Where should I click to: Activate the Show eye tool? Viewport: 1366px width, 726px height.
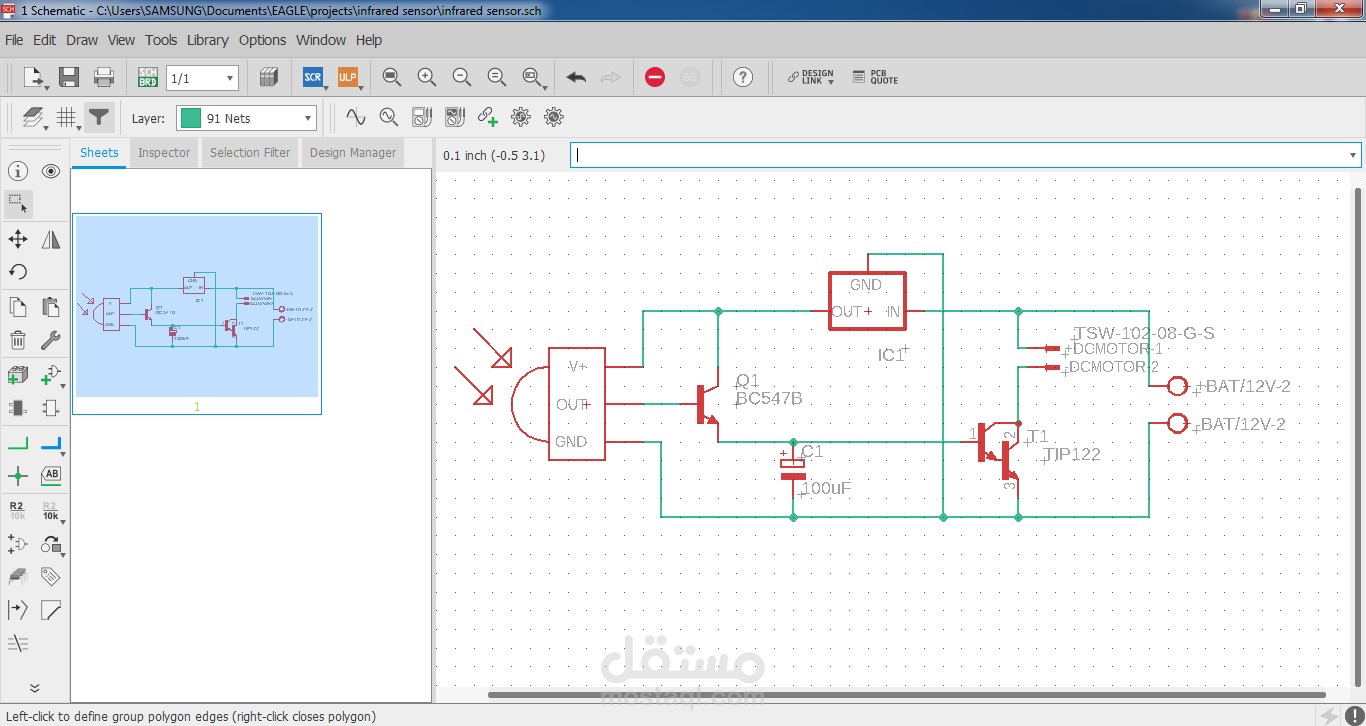[x=49, y=171]
